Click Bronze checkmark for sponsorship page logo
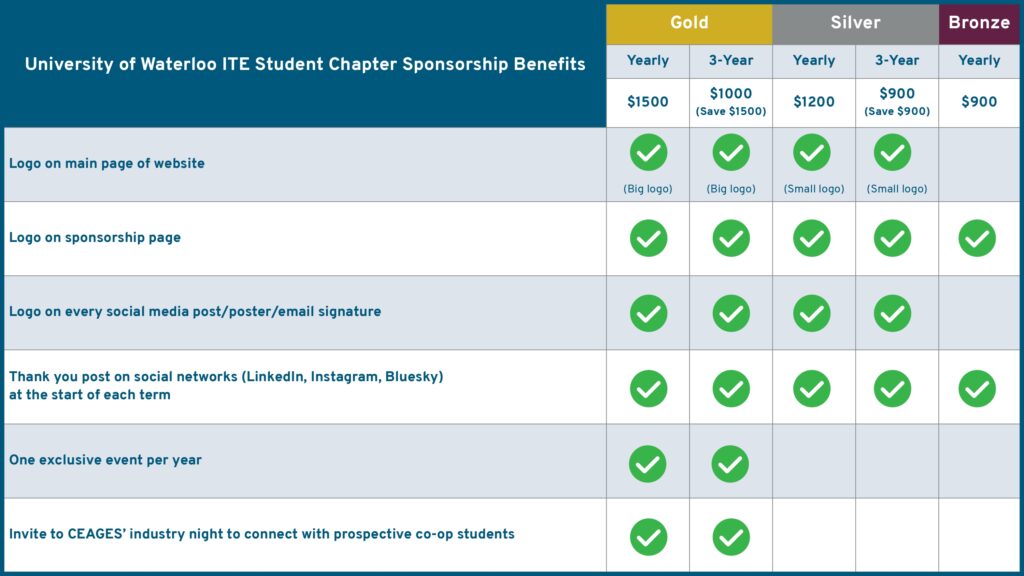 (x=977, y=238)
